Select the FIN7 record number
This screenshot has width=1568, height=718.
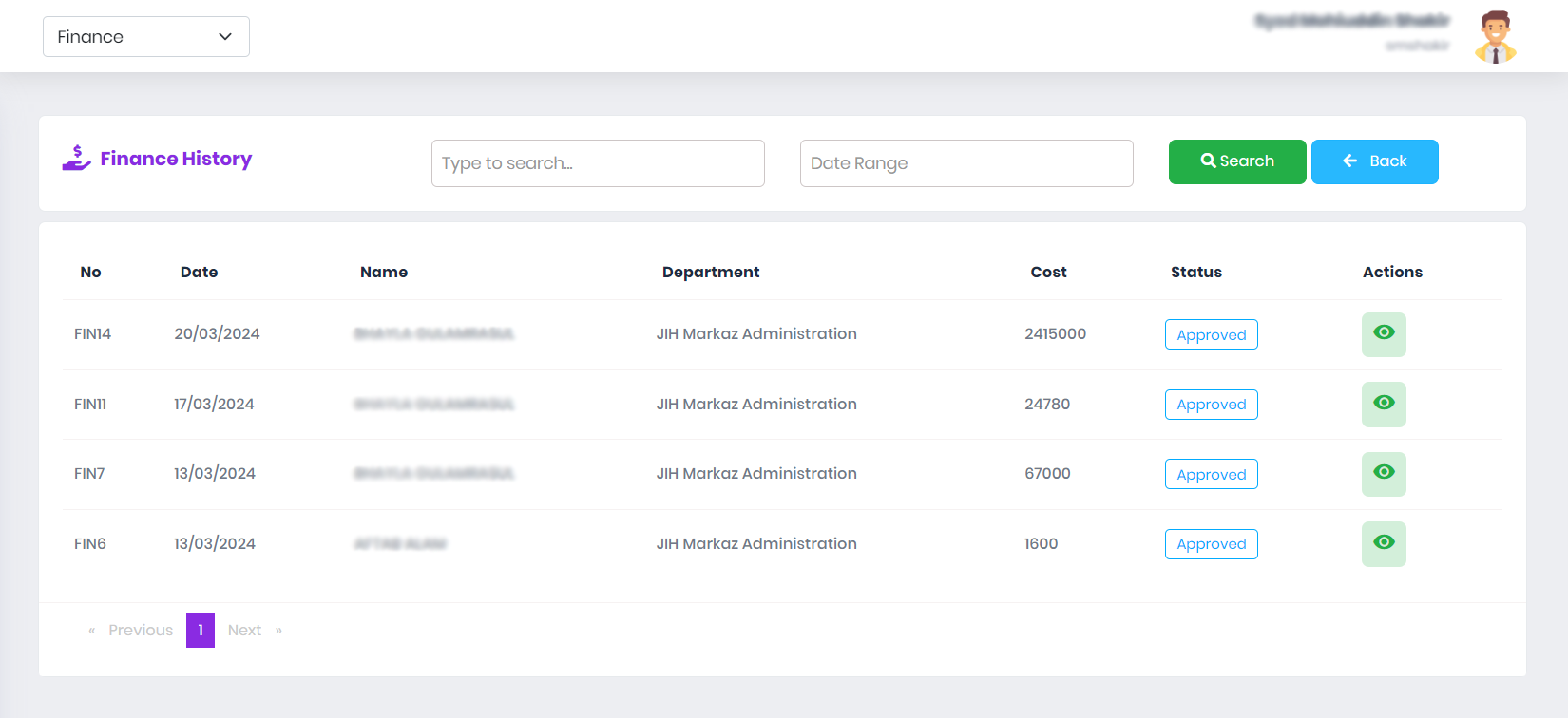tap(89, 474)
